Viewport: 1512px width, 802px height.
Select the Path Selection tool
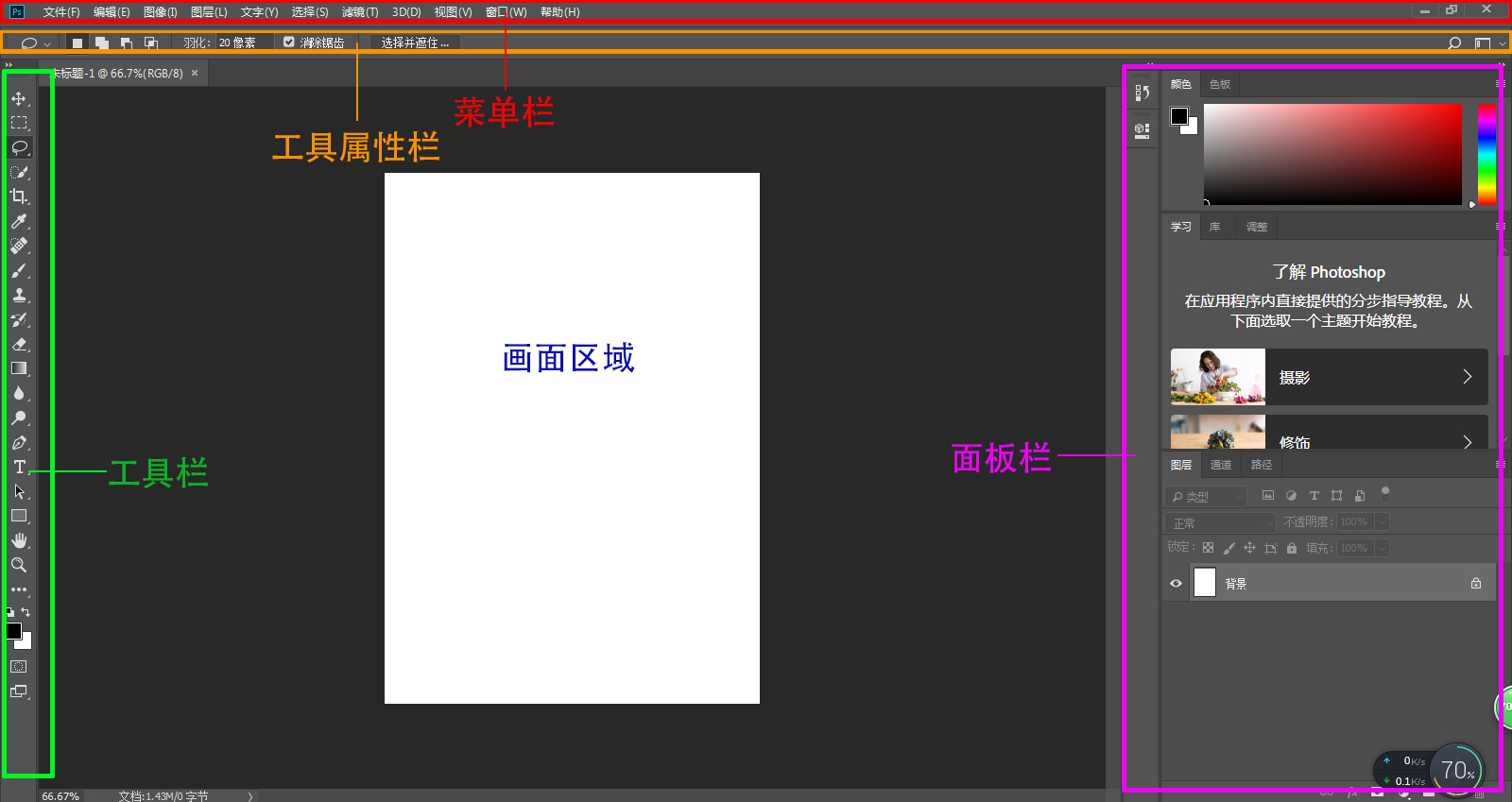click(19, 491)
